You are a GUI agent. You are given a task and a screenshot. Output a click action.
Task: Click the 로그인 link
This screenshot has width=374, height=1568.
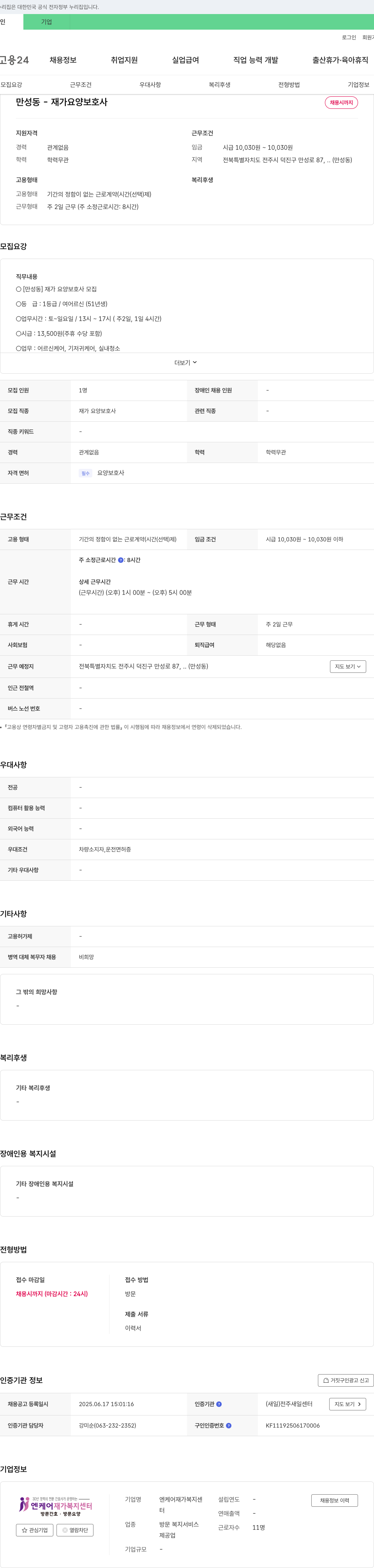pyautogui.click(x=348, y=38)
